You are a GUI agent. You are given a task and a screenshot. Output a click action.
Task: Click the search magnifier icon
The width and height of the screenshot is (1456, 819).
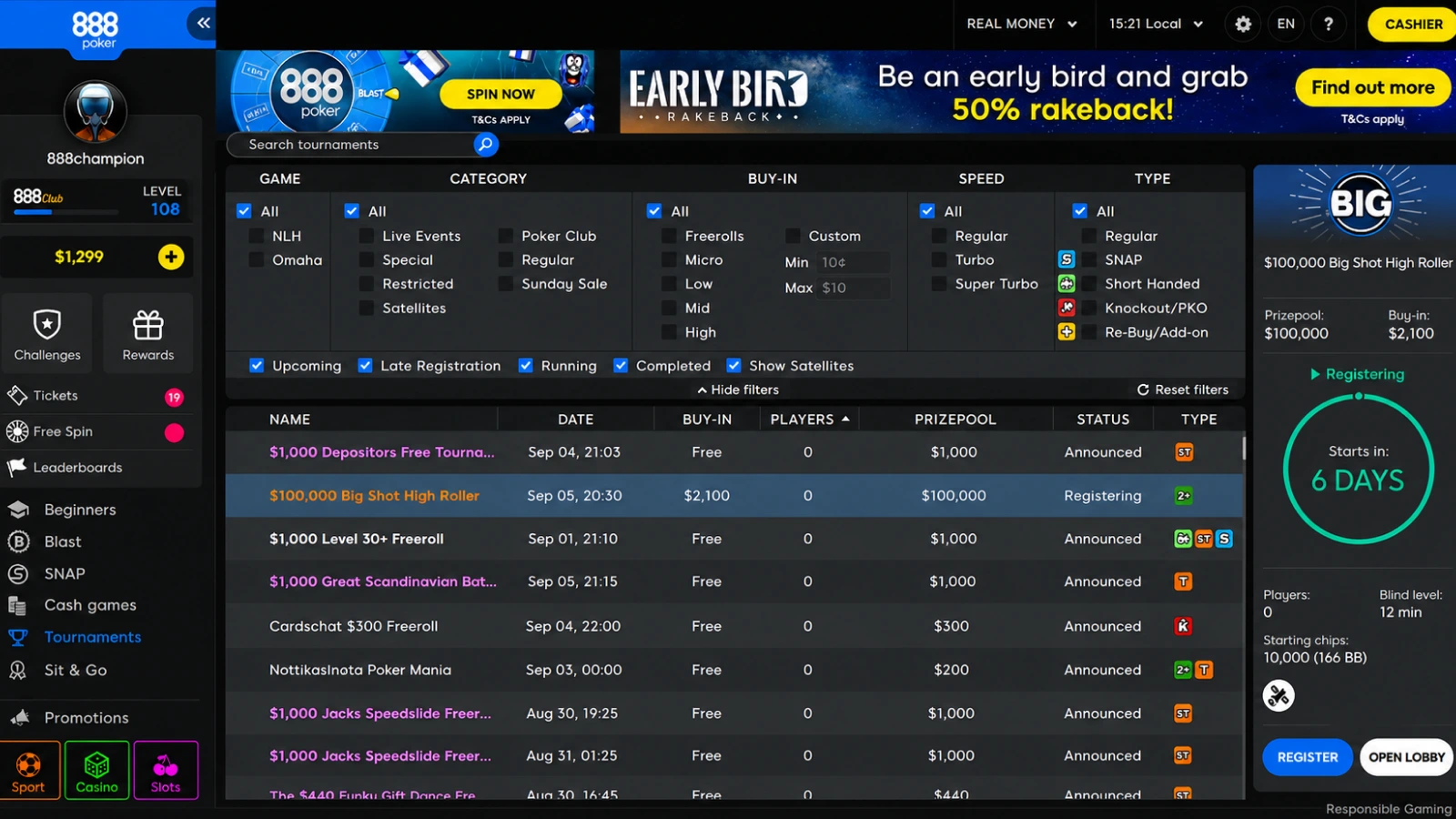point(485,144)
